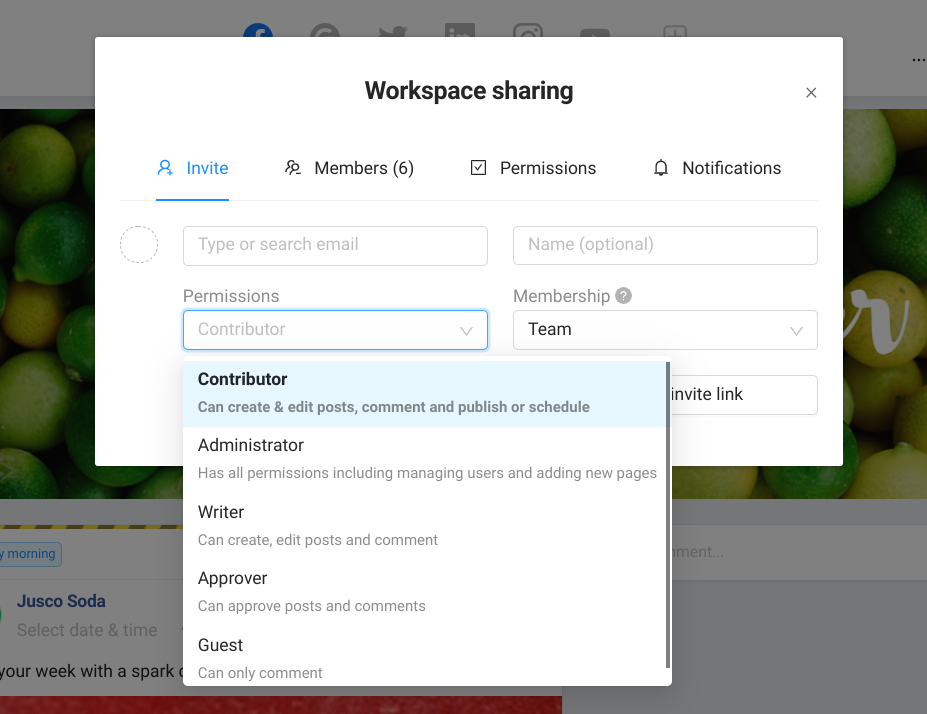Pick the Guest permission option
Image resolution: width=927 pixels, height=714 pixels.
(424, 658)
